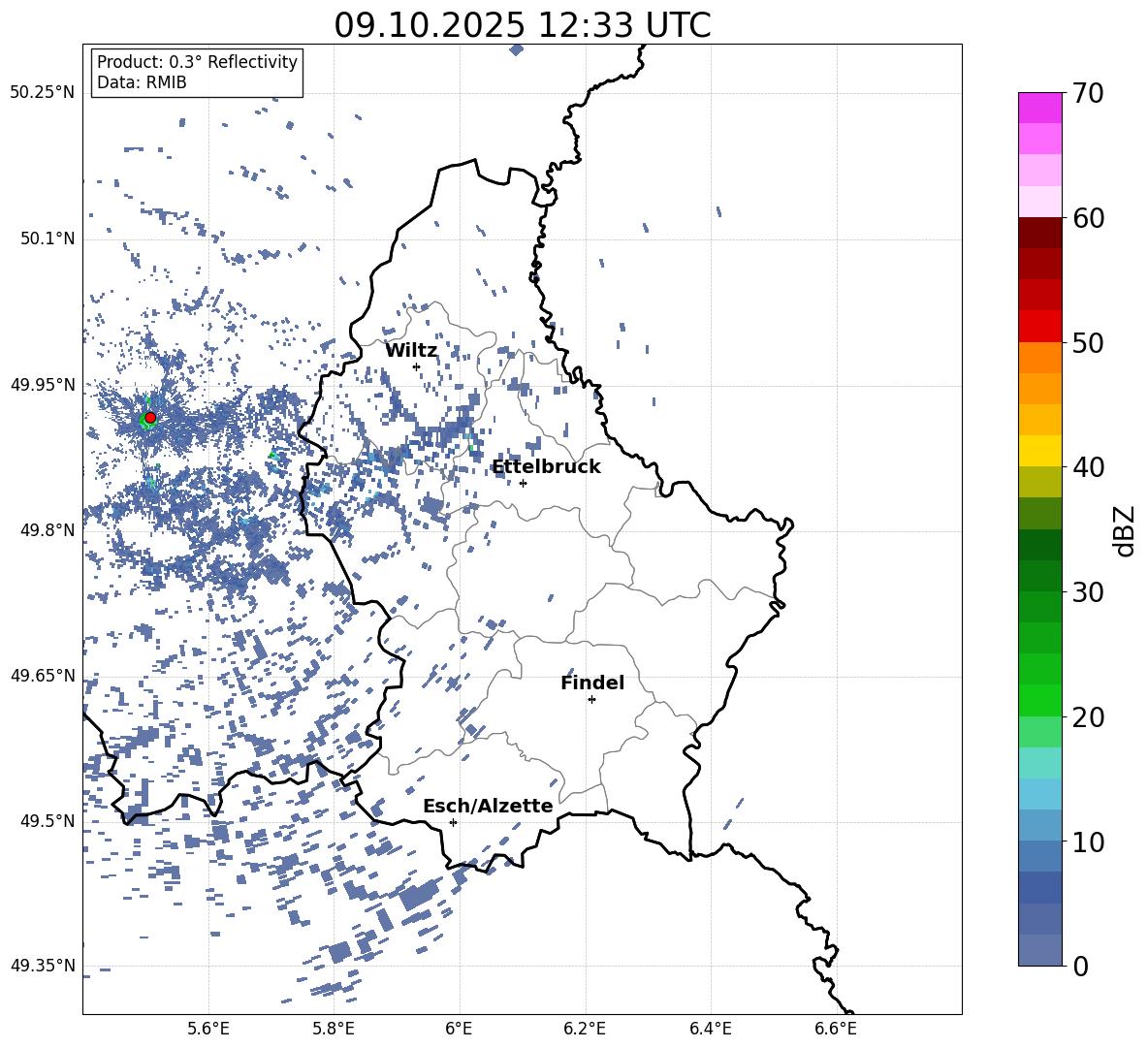Click the Wiltz city label
Screen dimensions: 1148x1048
[411, 351]
